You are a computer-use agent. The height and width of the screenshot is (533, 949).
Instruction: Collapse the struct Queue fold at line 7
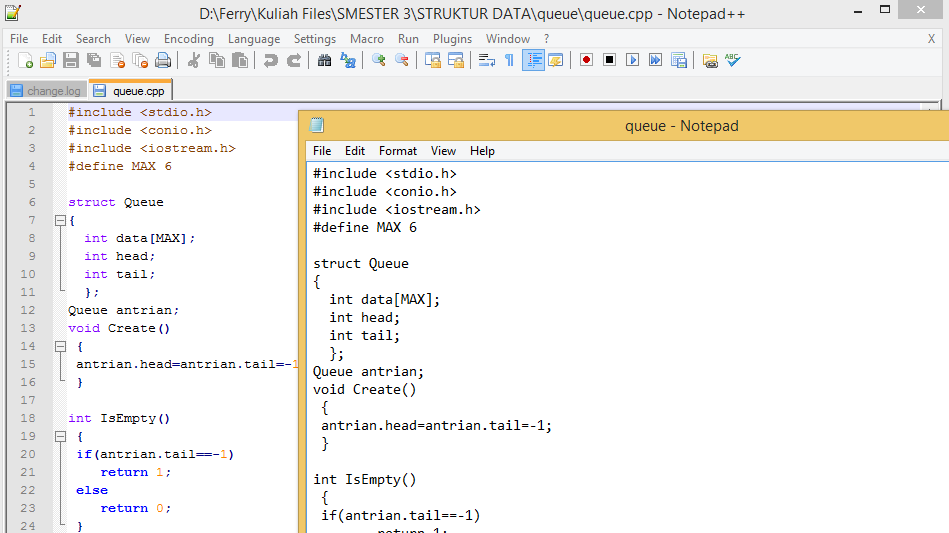point(61,221)
